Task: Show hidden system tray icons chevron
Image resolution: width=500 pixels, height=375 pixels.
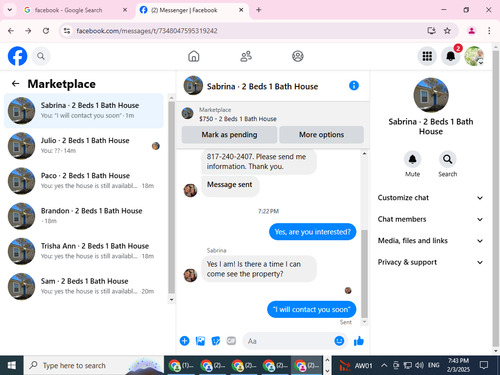Action: point(384,365)
